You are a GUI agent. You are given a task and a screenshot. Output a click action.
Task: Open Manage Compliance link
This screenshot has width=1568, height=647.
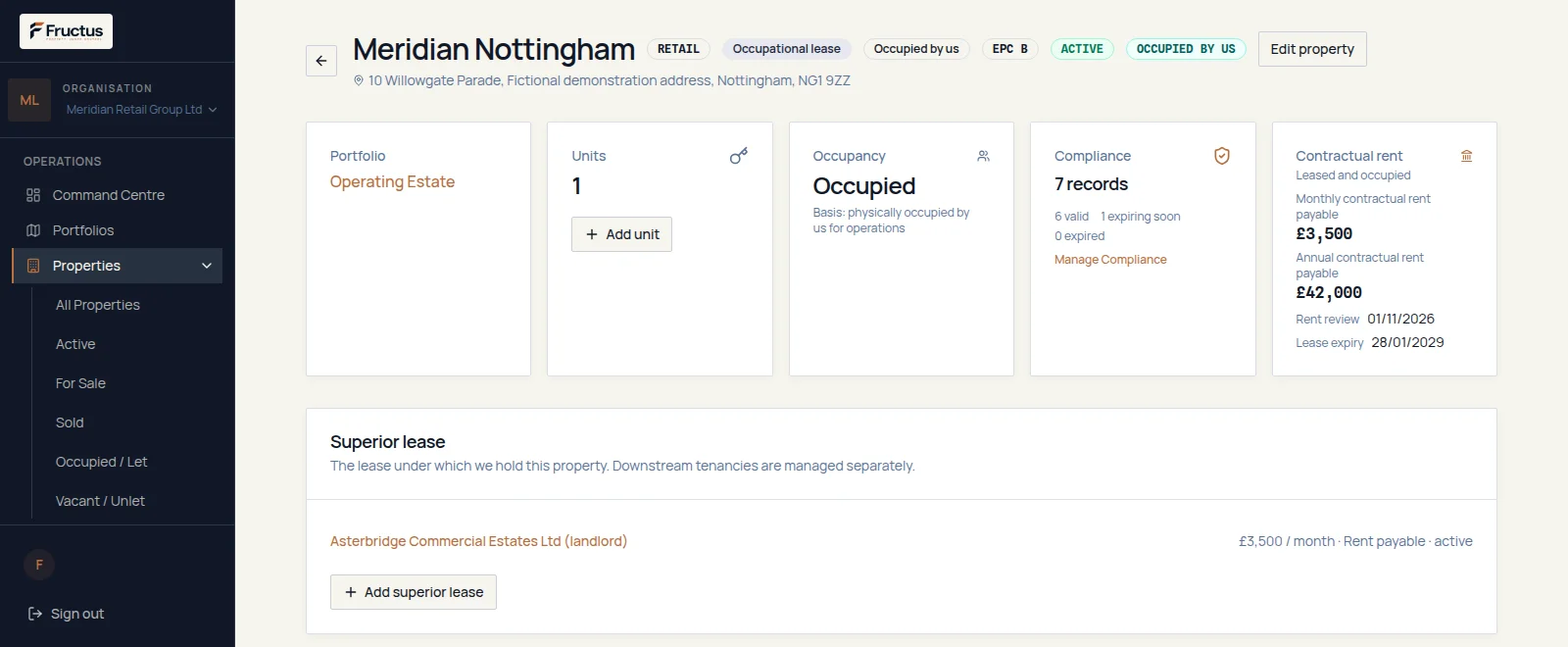(x=1110, y=260)
